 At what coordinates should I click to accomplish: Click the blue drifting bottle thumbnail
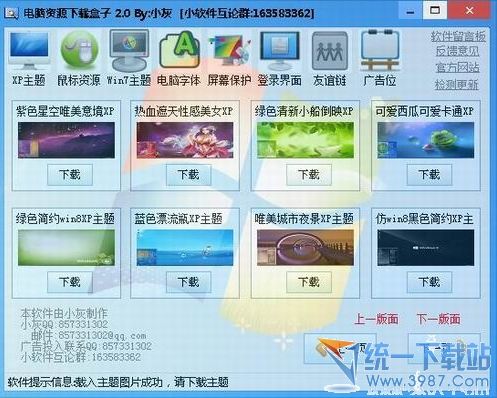pos(185,248)
